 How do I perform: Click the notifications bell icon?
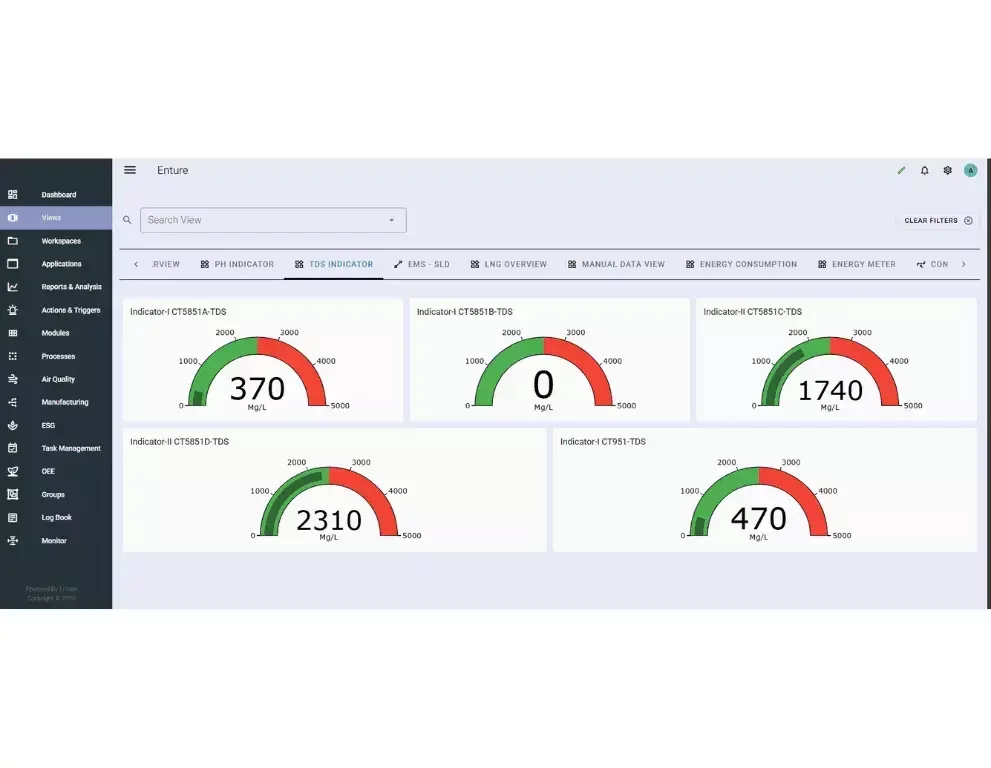924,170
